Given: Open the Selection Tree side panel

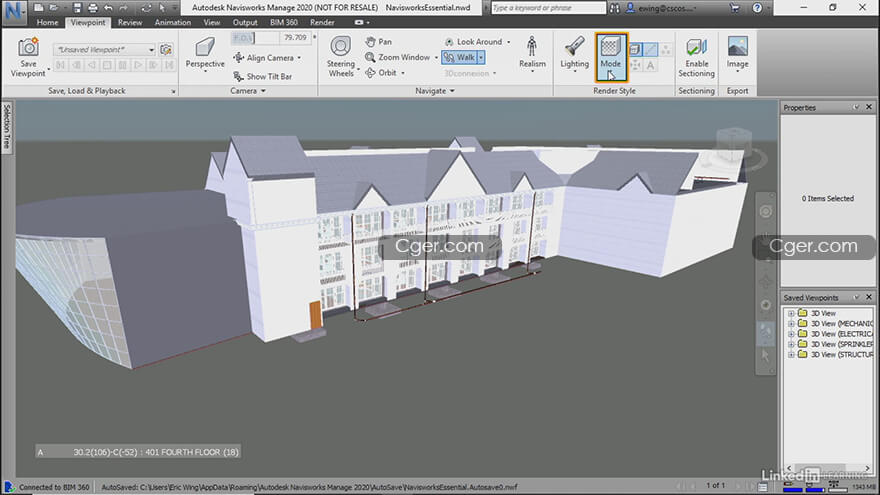Looking at the screenshot, I should (x=7, y=126).
